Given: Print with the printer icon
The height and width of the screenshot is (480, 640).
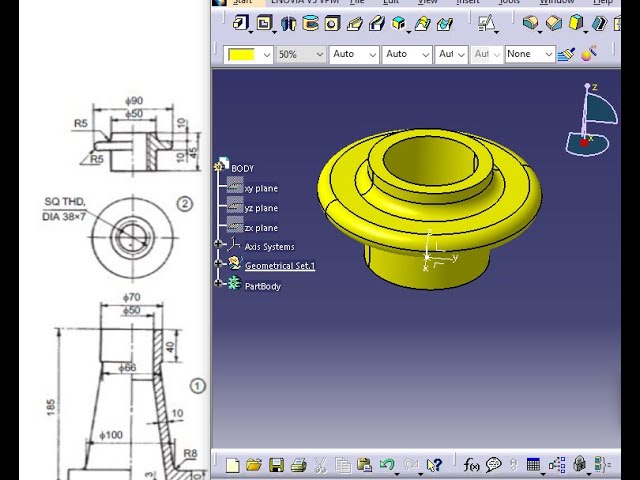Looking at the screenshot, I should tap(298, 465).
